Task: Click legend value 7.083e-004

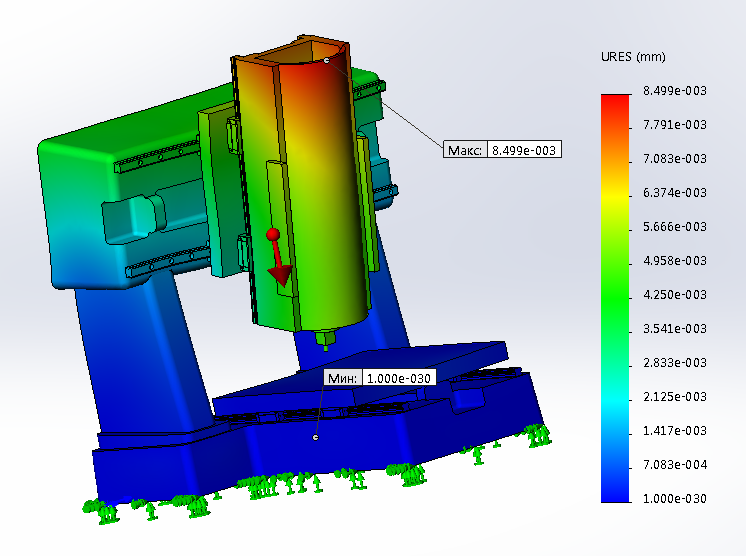Action: coord(675,465)
